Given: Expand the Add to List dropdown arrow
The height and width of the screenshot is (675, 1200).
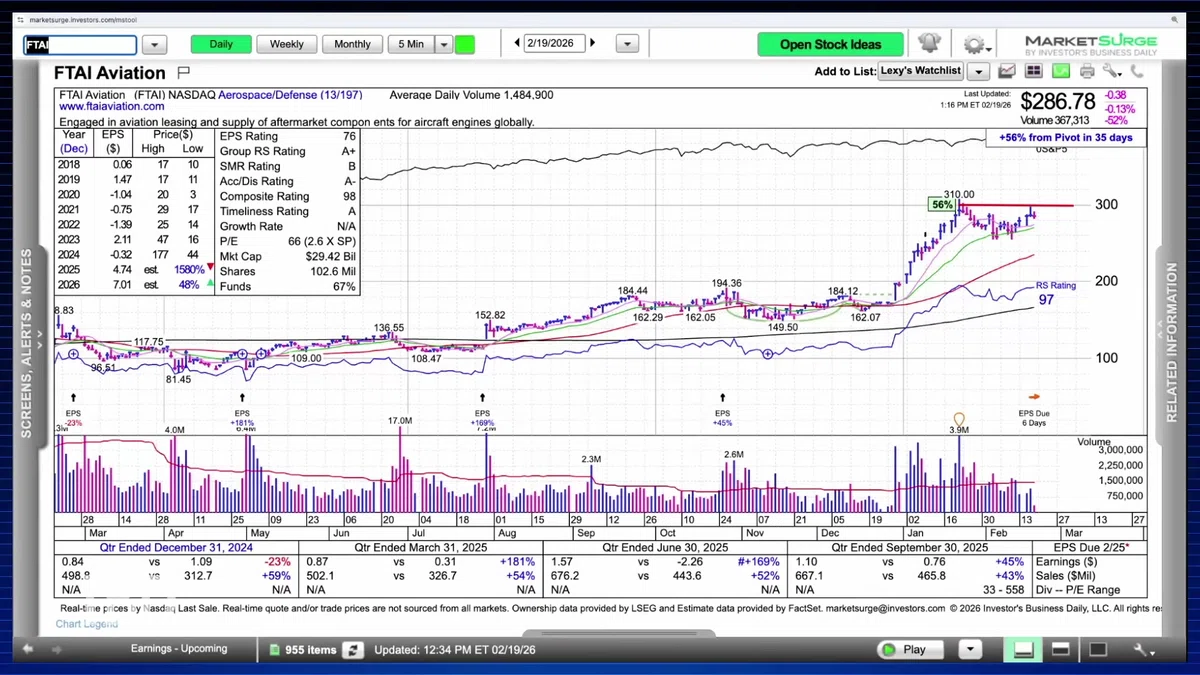Looking at the screenshot, I should (978, 72).
